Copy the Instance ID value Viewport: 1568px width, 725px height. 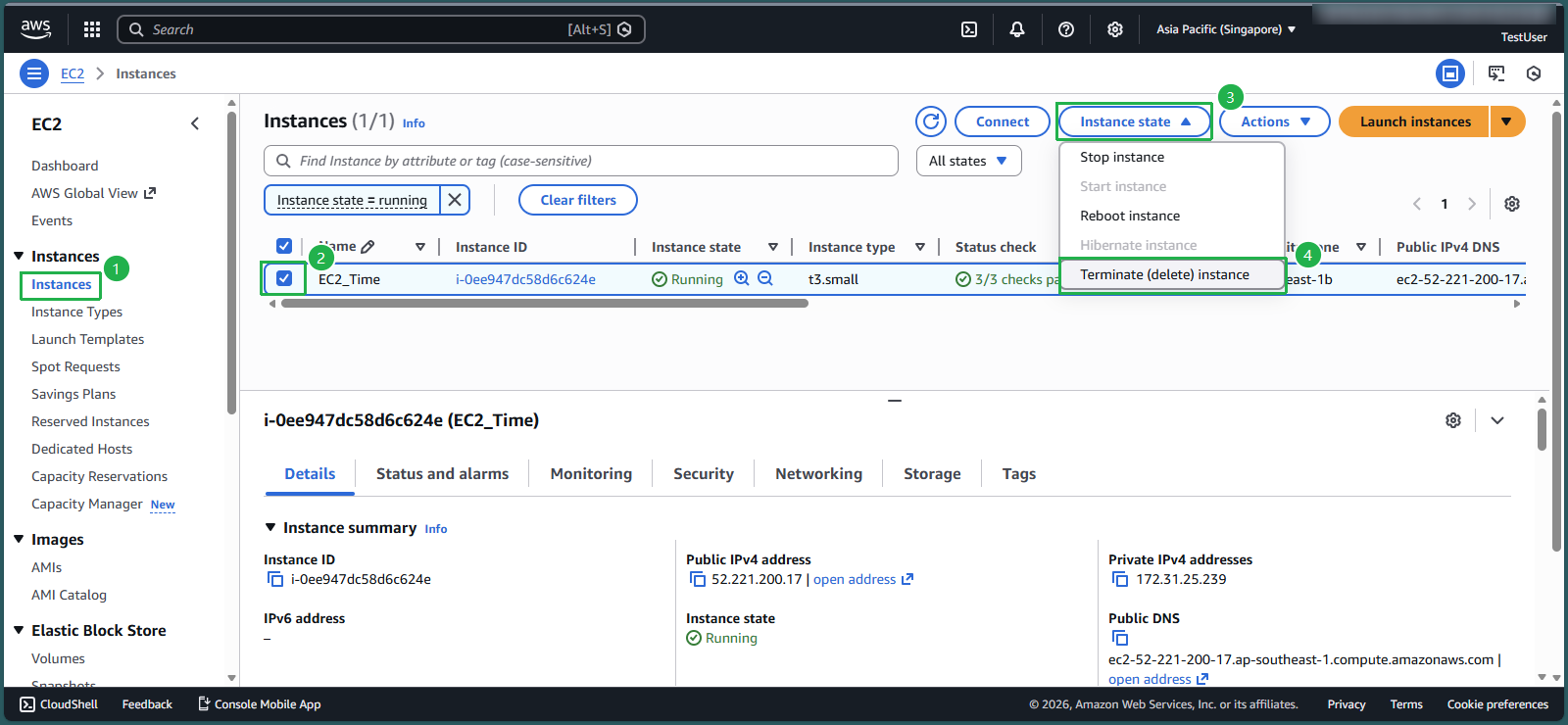click(275, 579)
